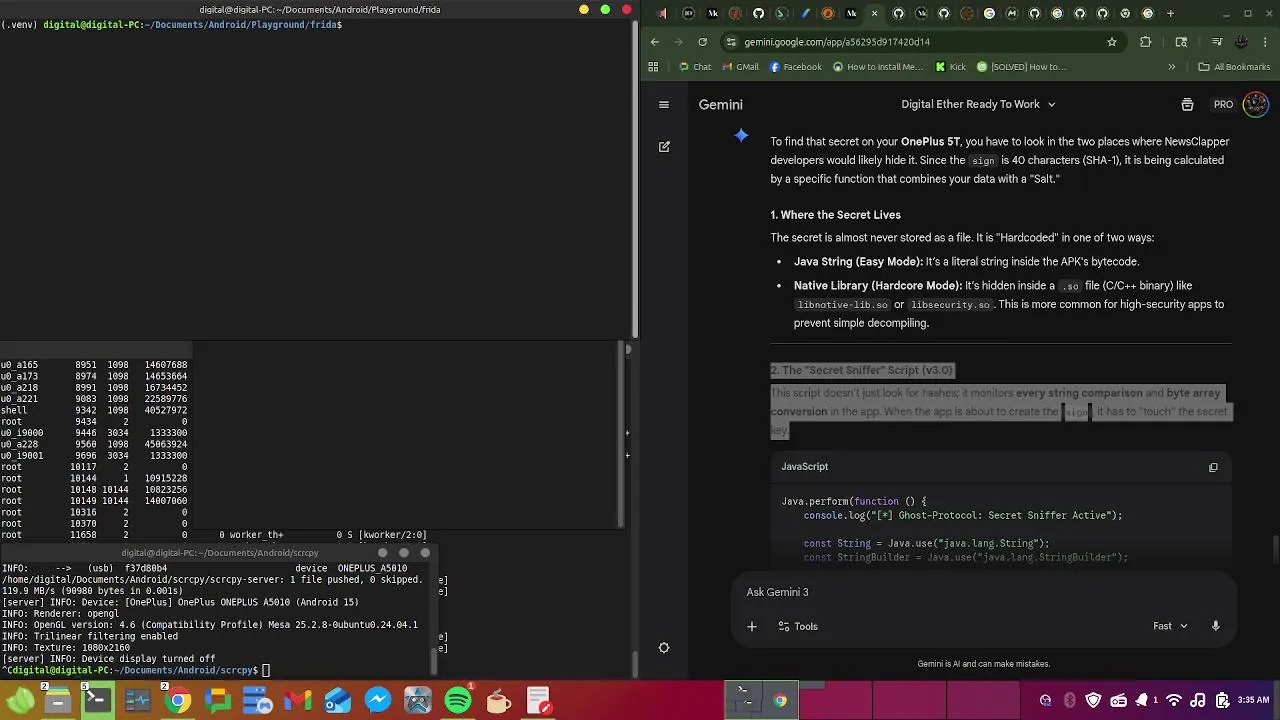
Task: Click the PRO badge in Gemini header
Action: coord(1223,104)
